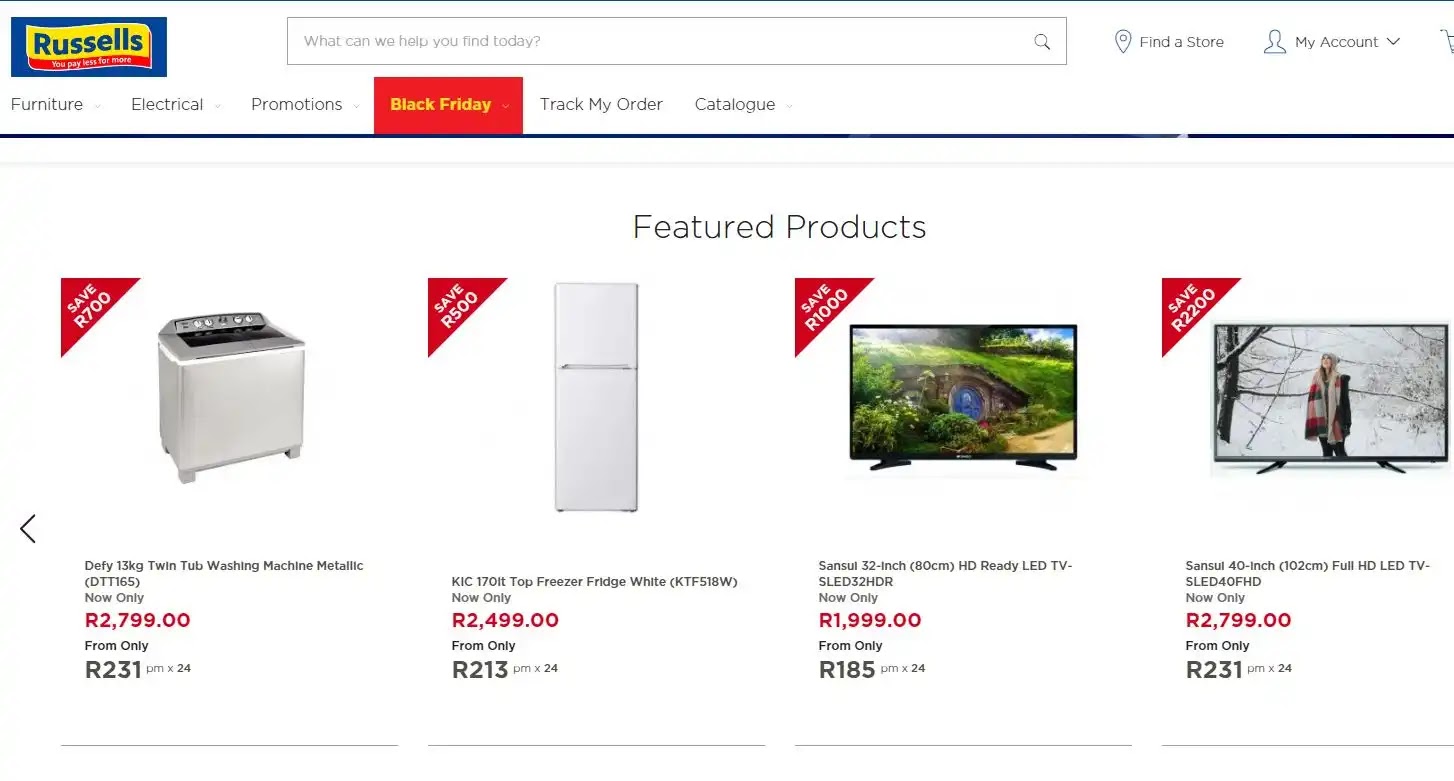Image resolution: width=1454 pixels, height=781 pixels.
Task: Open Track My Order from the navigation
Action: (601, 104)
